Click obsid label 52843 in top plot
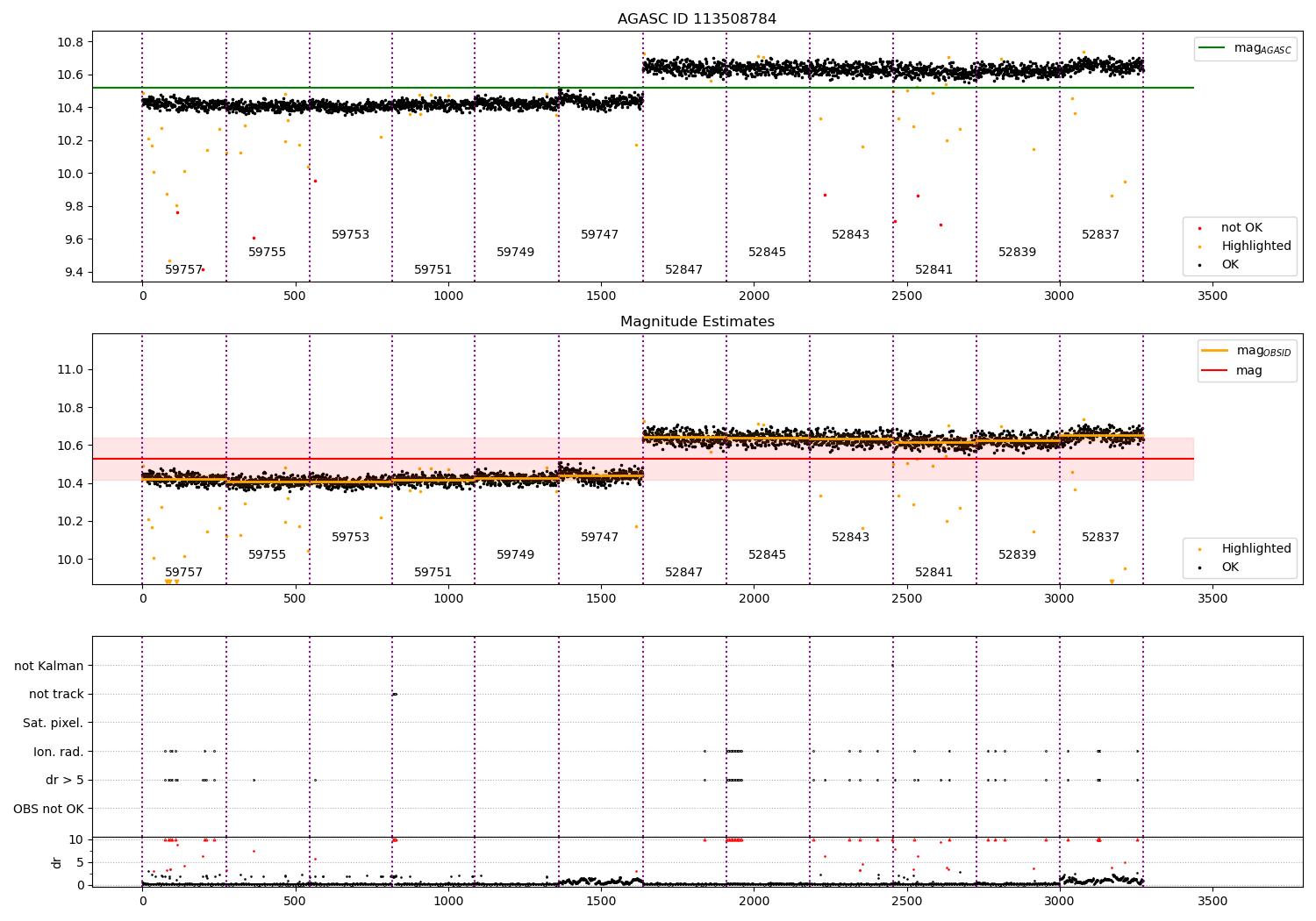This screenshot has width=1316, height=921. tap(850, 235)
